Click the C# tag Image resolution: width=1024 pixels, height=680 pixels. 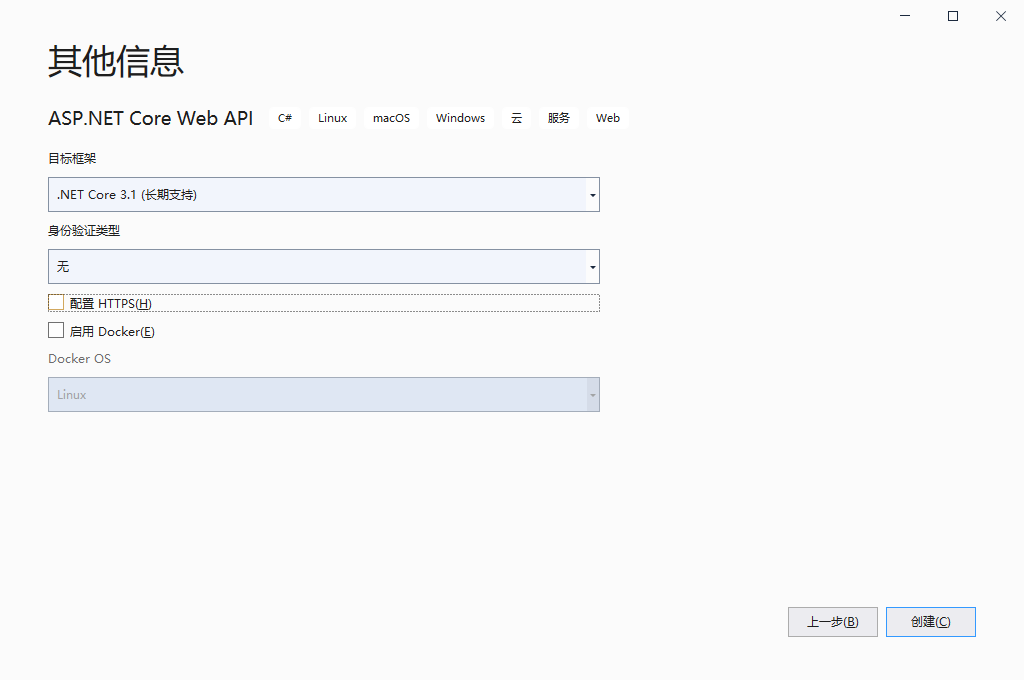coord(285,118)
